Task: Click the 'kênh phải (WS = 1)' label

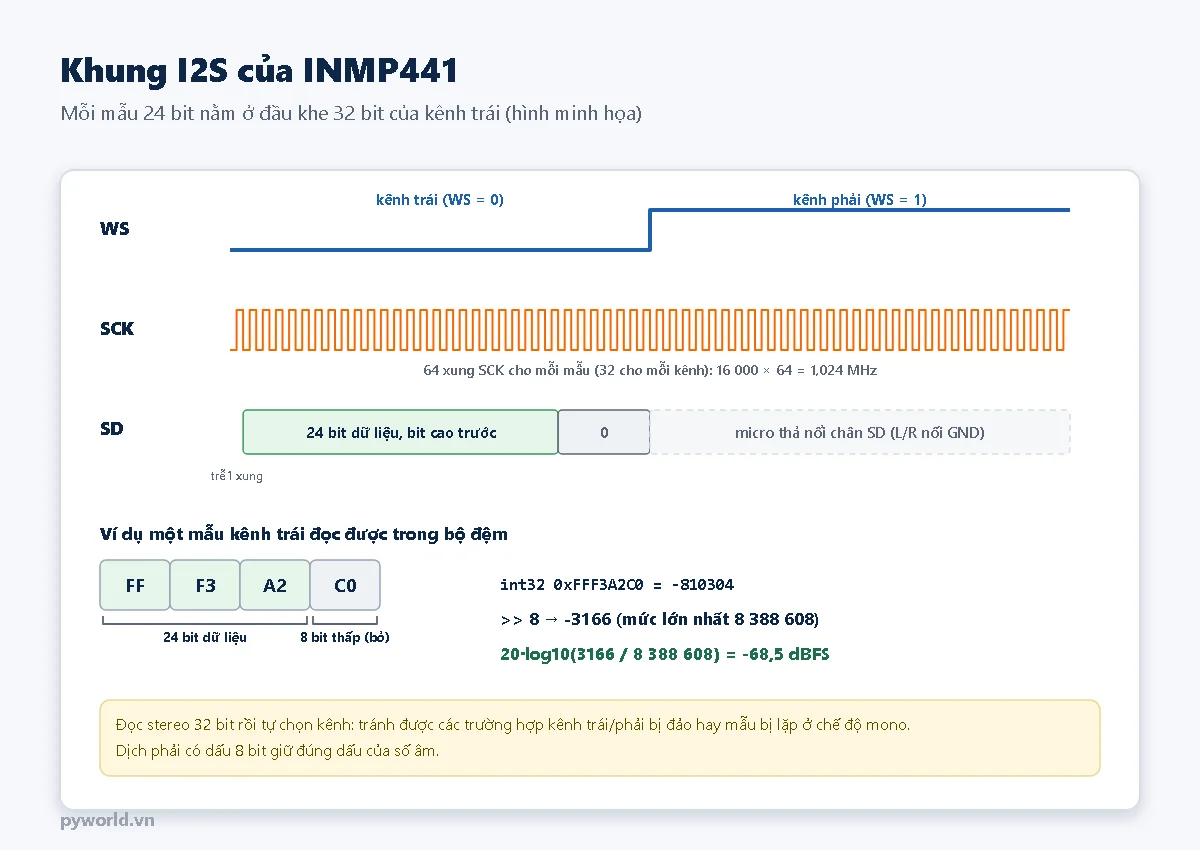Action: (x=860, y=200)
